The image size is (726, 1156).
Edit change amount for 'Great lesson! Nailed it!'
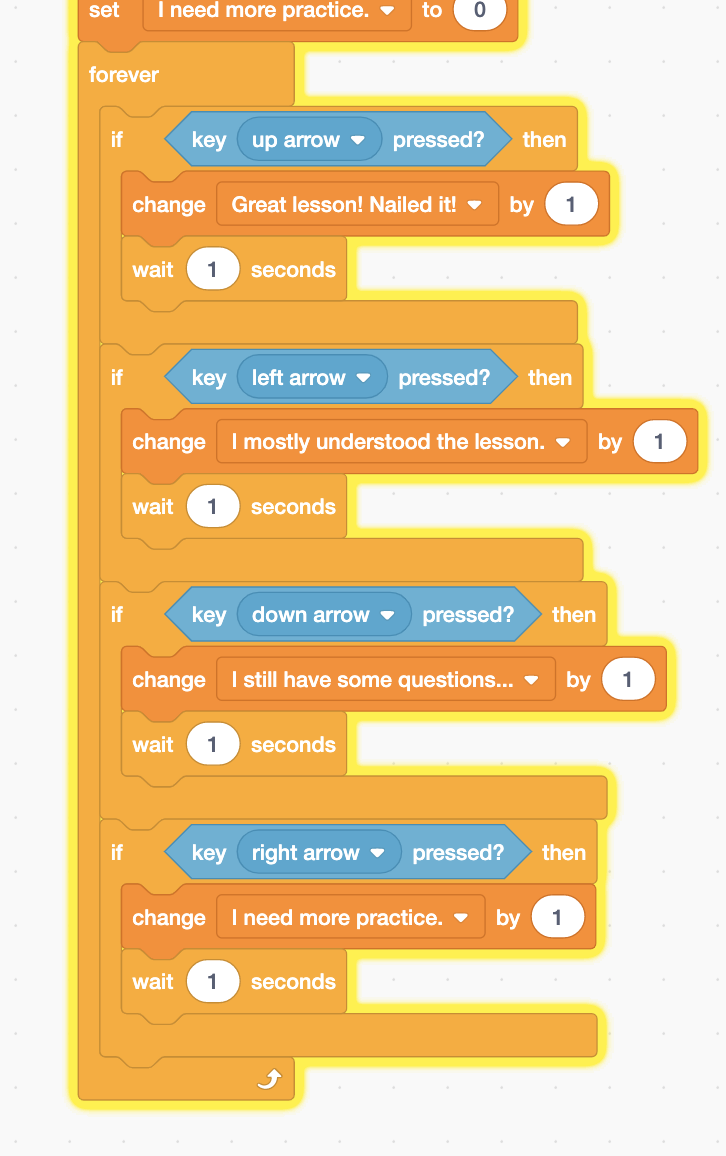[571, 205]
